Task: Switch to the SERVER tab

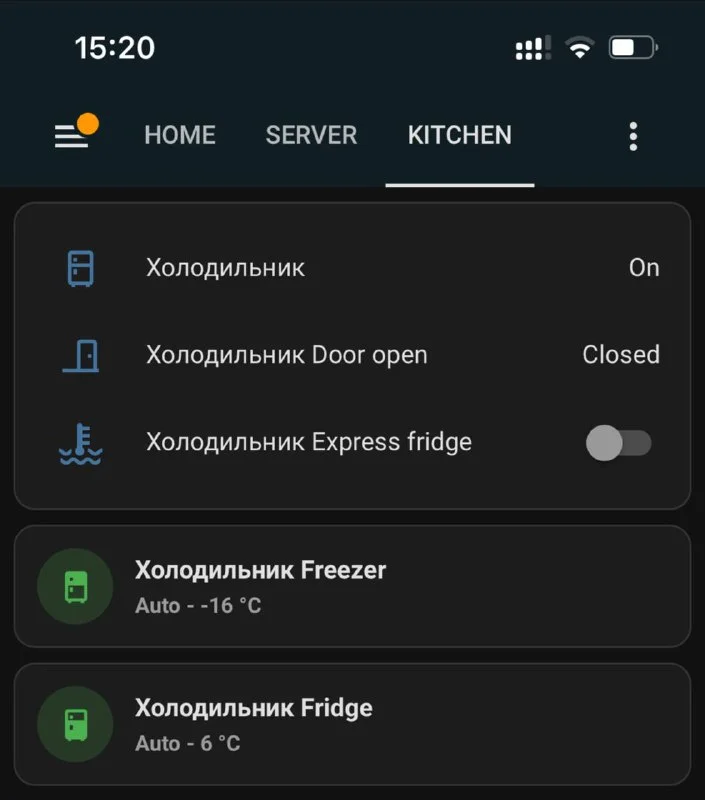Action: coord(311,135)
